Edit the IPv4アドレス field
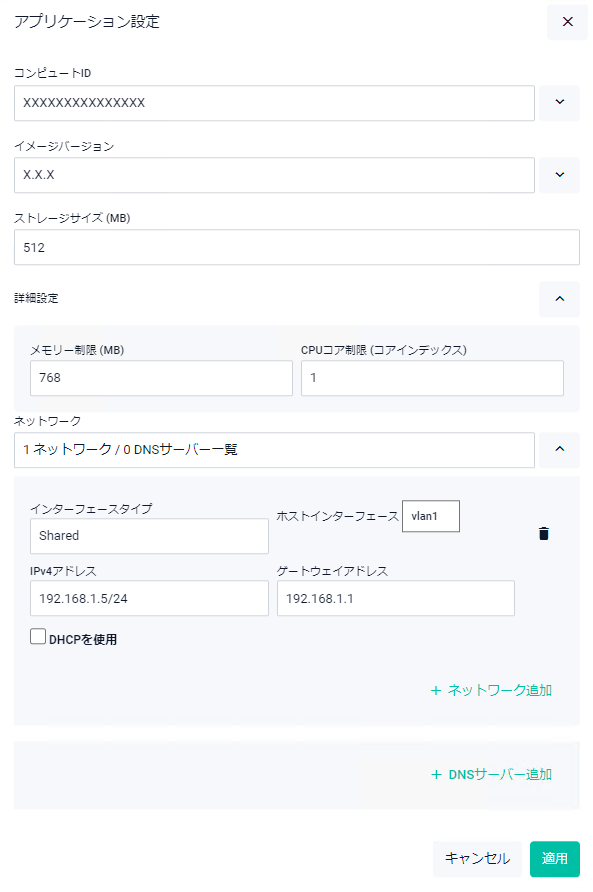Screen dimensions: 593x892 coord(149,598)
